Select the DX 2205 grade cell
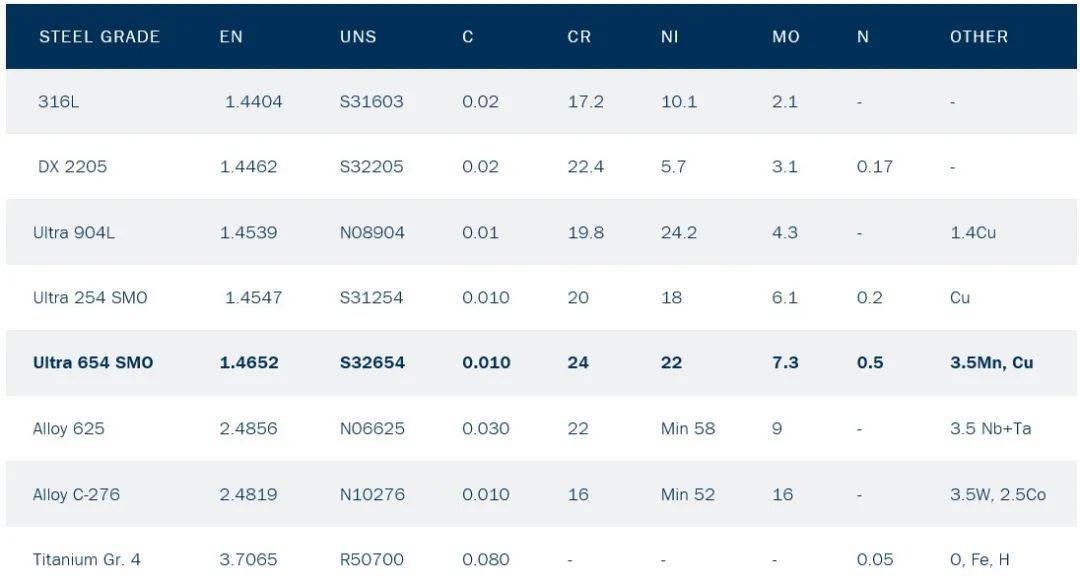Image resolution: width=1080 pixels, height=583 pixels. (72, 167)
